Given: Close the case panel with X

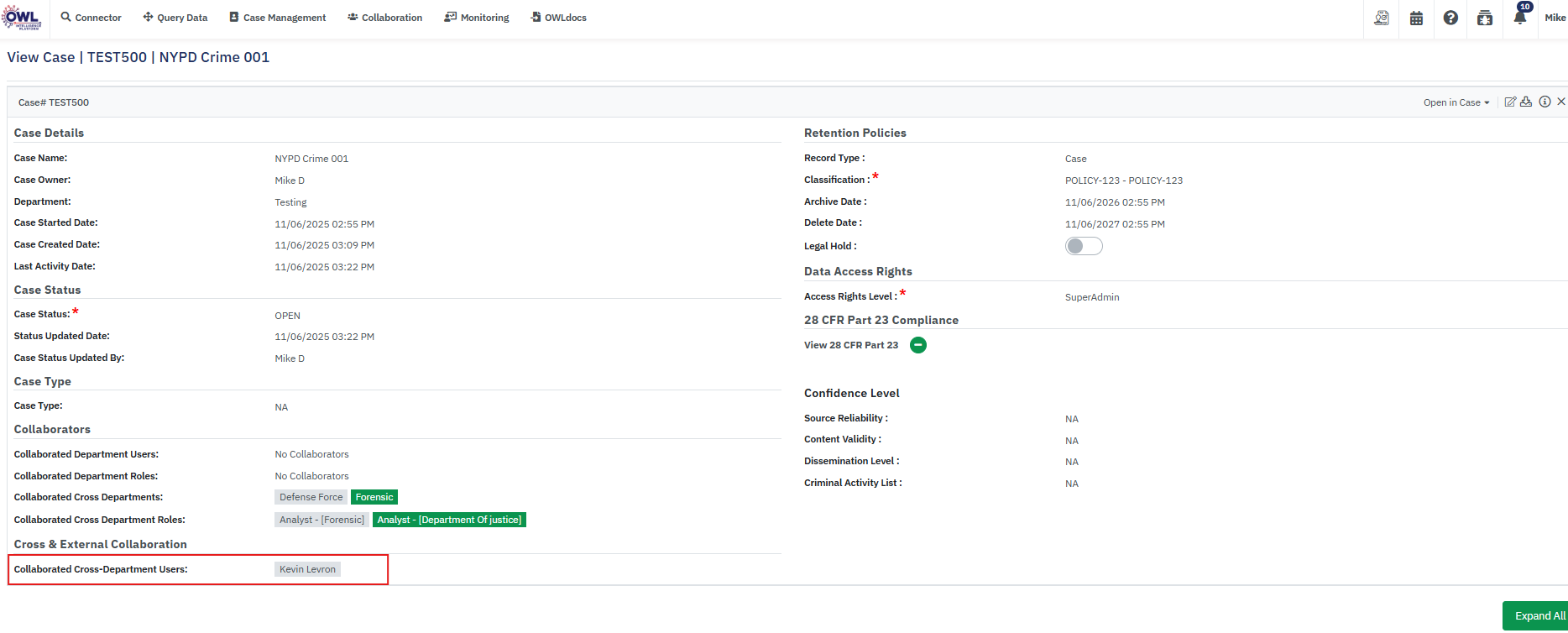Looking at the screenshot, I should pyautogui.click(x=1561, y=102).
